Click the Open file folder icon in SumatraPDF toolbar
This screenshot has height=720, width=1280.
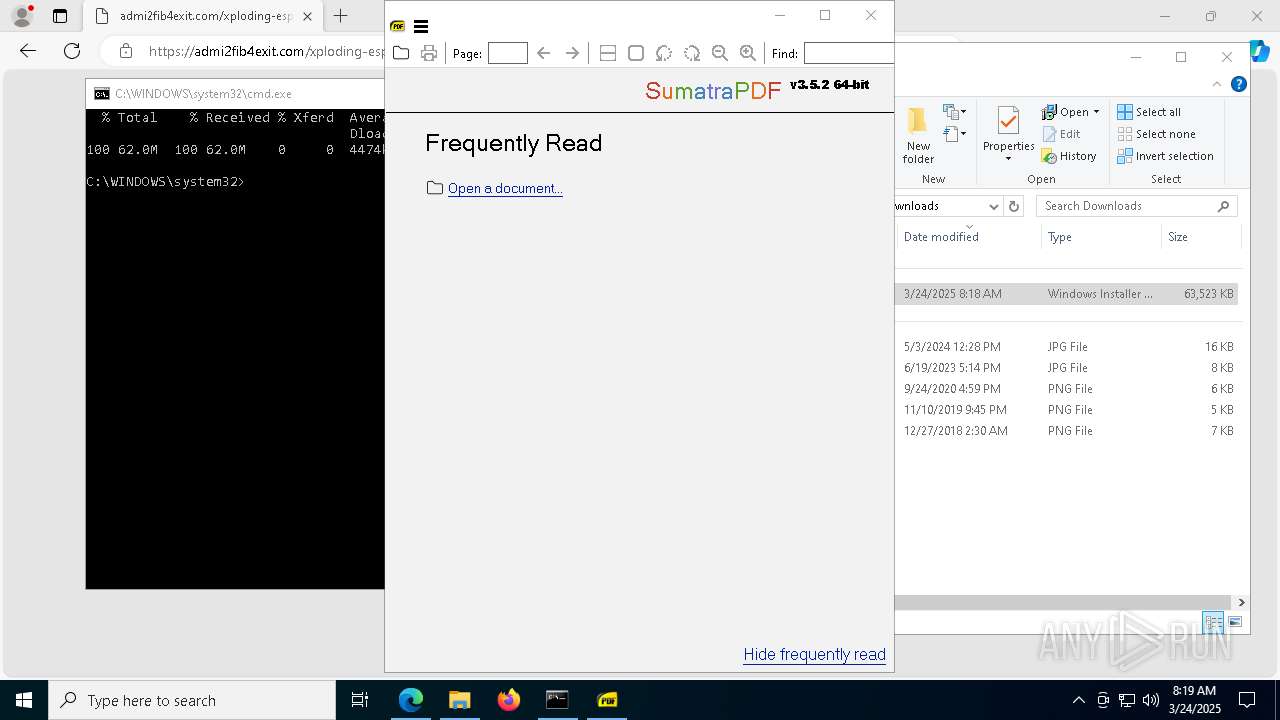click(x=401, y=53)
